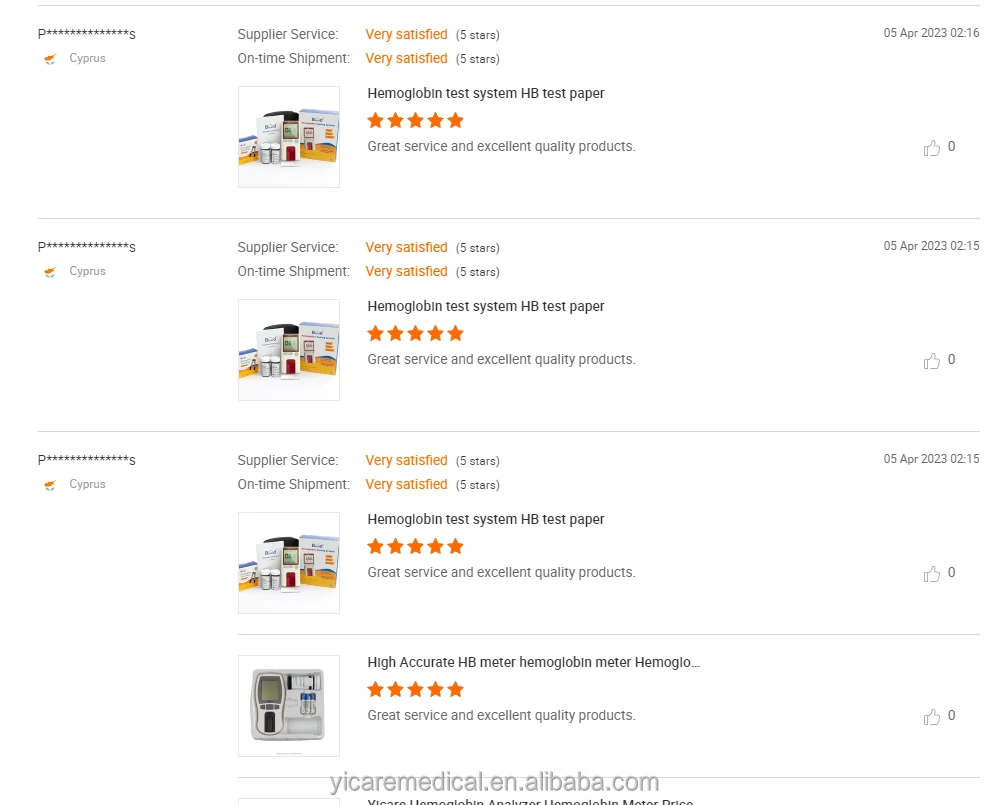Click the star rating of the HB meter review
The height and width of the screenshot is (805, 987).
[x=415, y=689]
